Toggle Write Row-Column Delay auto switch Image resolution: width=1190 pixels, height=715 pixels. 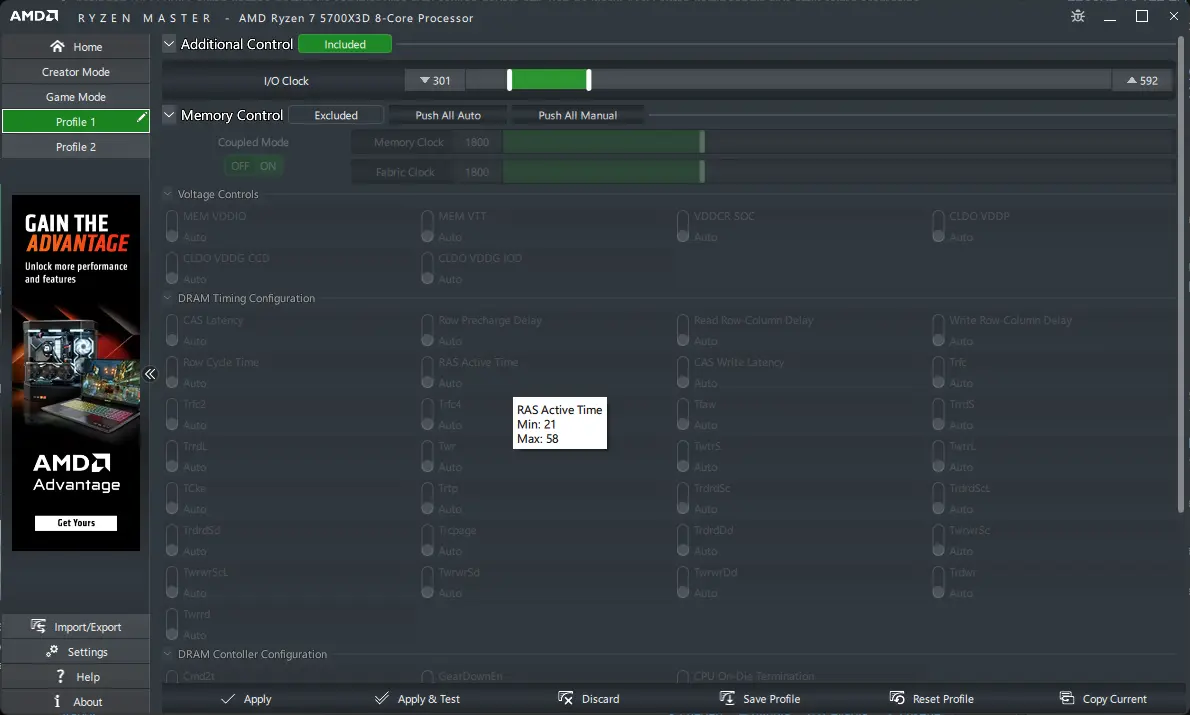pos(939,330)
